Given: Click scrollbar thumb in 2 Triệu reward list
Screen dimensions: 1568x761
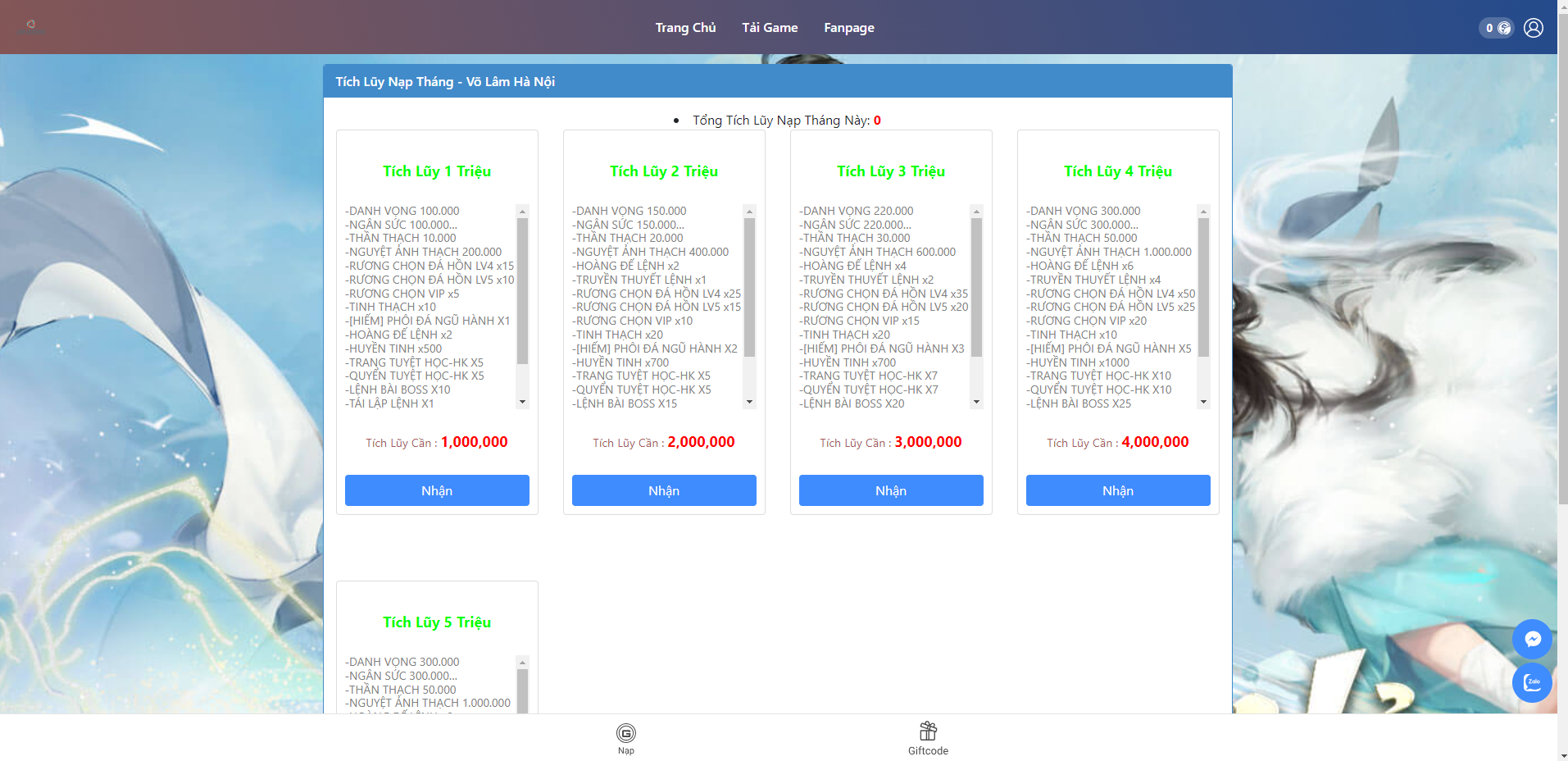Looking at the screenshot, I should [x=749, y=287].
